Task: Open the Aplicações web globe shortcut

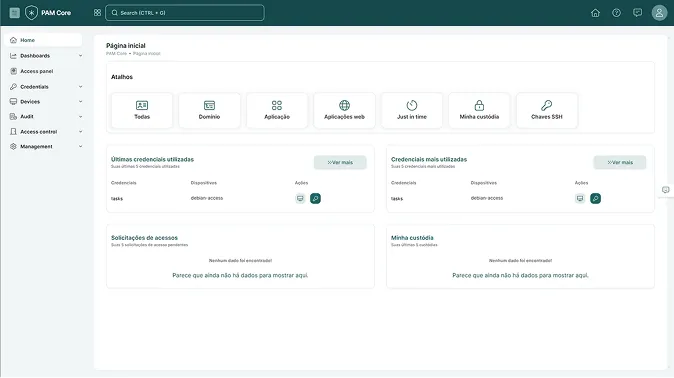Action: [x=344, y=111]
